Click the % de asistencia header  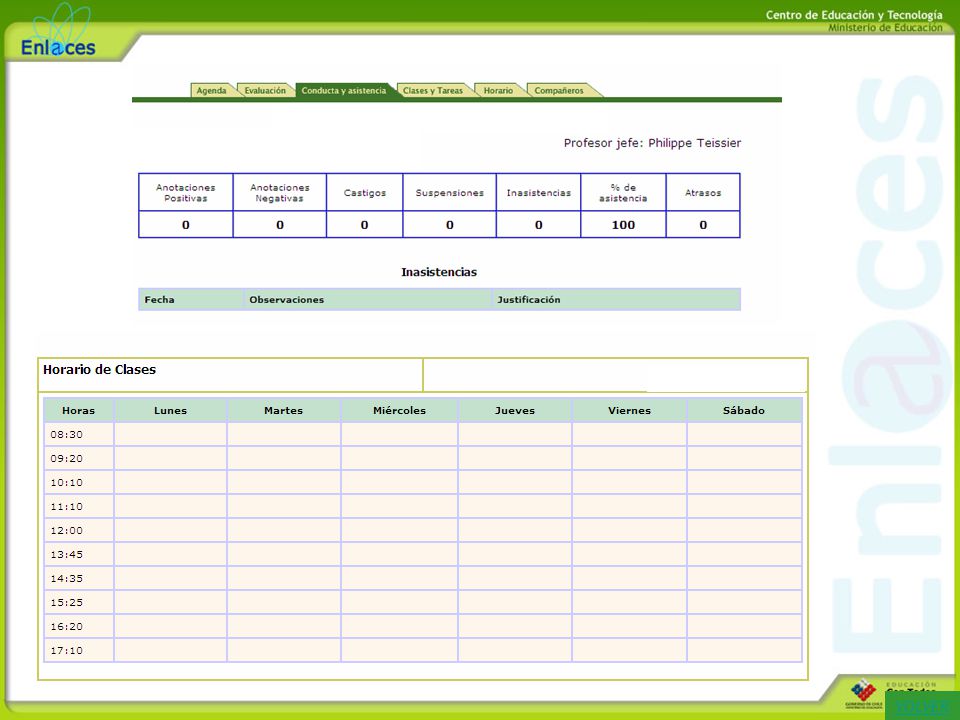point(623,192)
